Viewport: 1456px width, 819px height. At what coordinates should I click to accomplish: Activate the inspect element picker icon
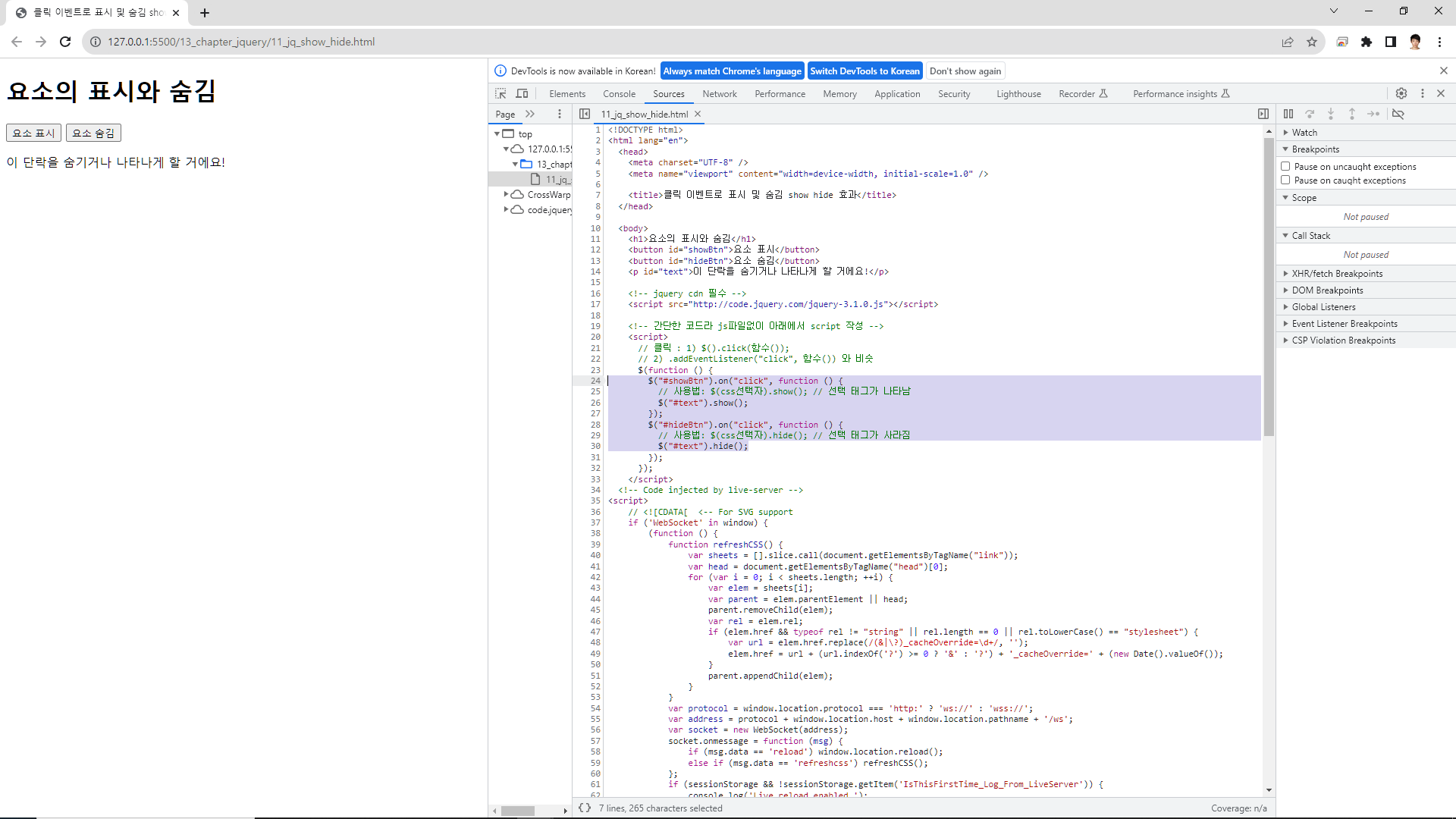tap(500, 93)
